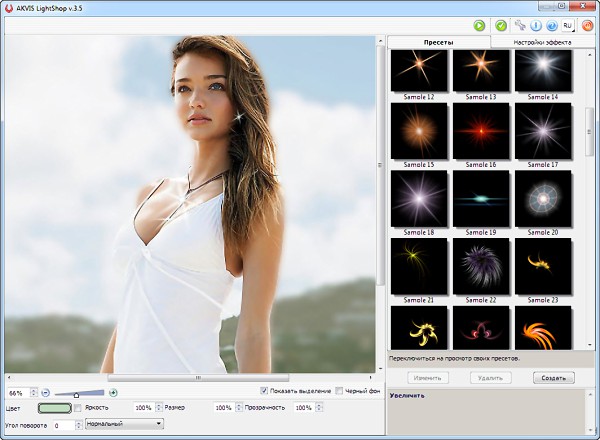Enable the Черный фон checkbox
Viewport: 600px width, 440px height.
click(339, 391)
